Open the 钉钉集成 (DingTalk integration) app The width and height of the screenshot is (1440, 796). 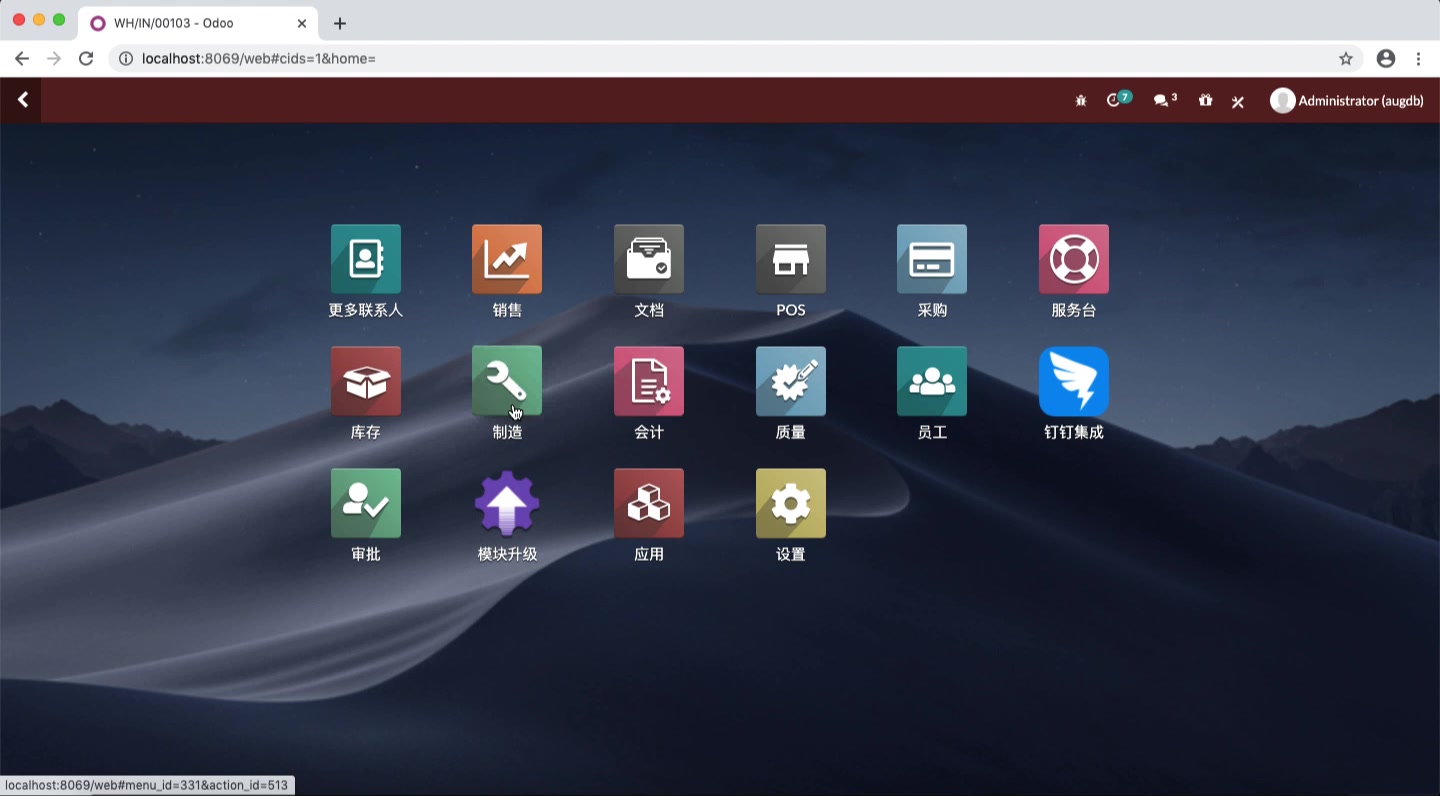click(1073, 392)
